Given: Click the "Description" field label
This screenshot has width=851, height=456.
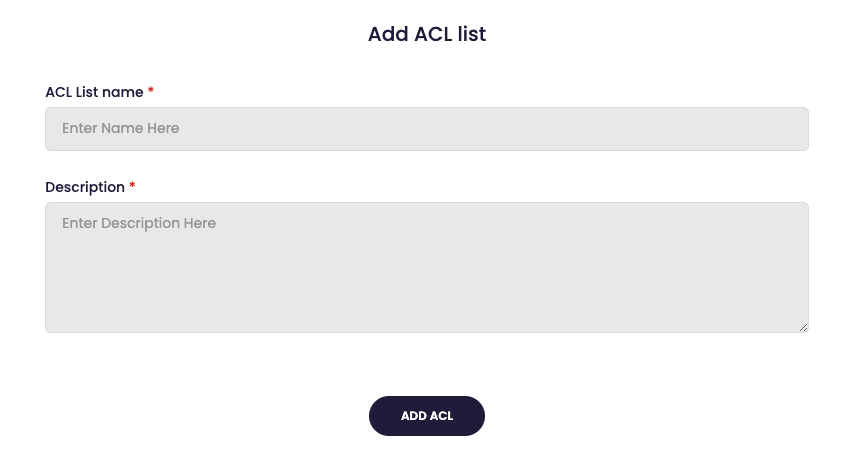Looking at the screenshot, I should tap(85, 187).
